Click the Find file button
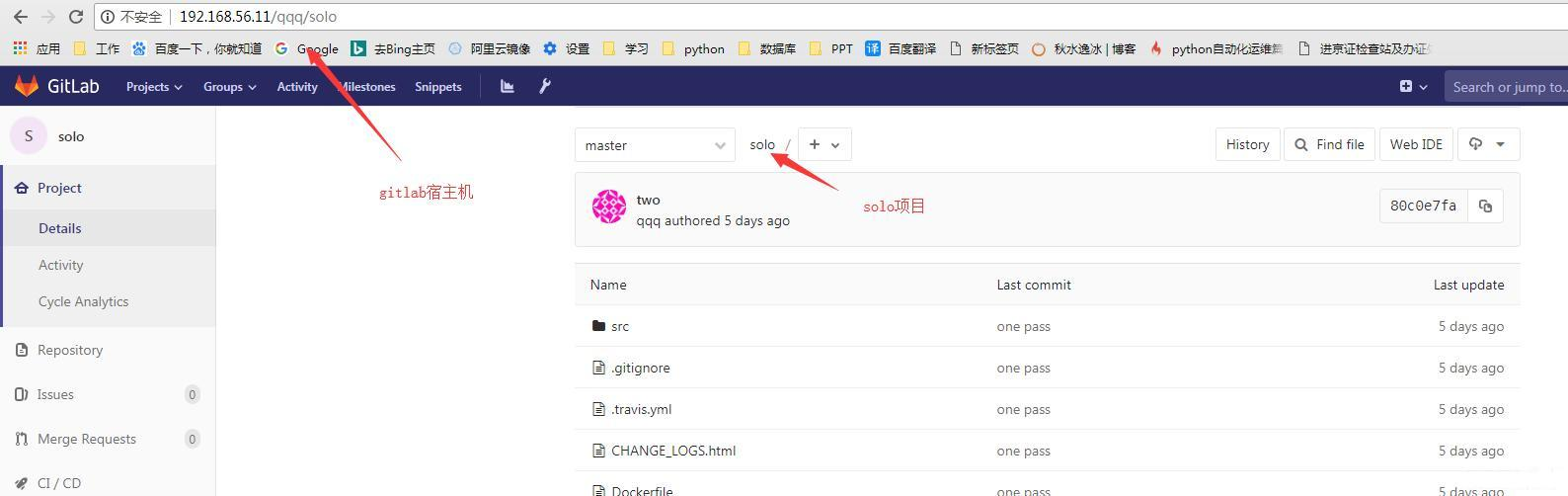1568x496 pixels. [1329, 144]
